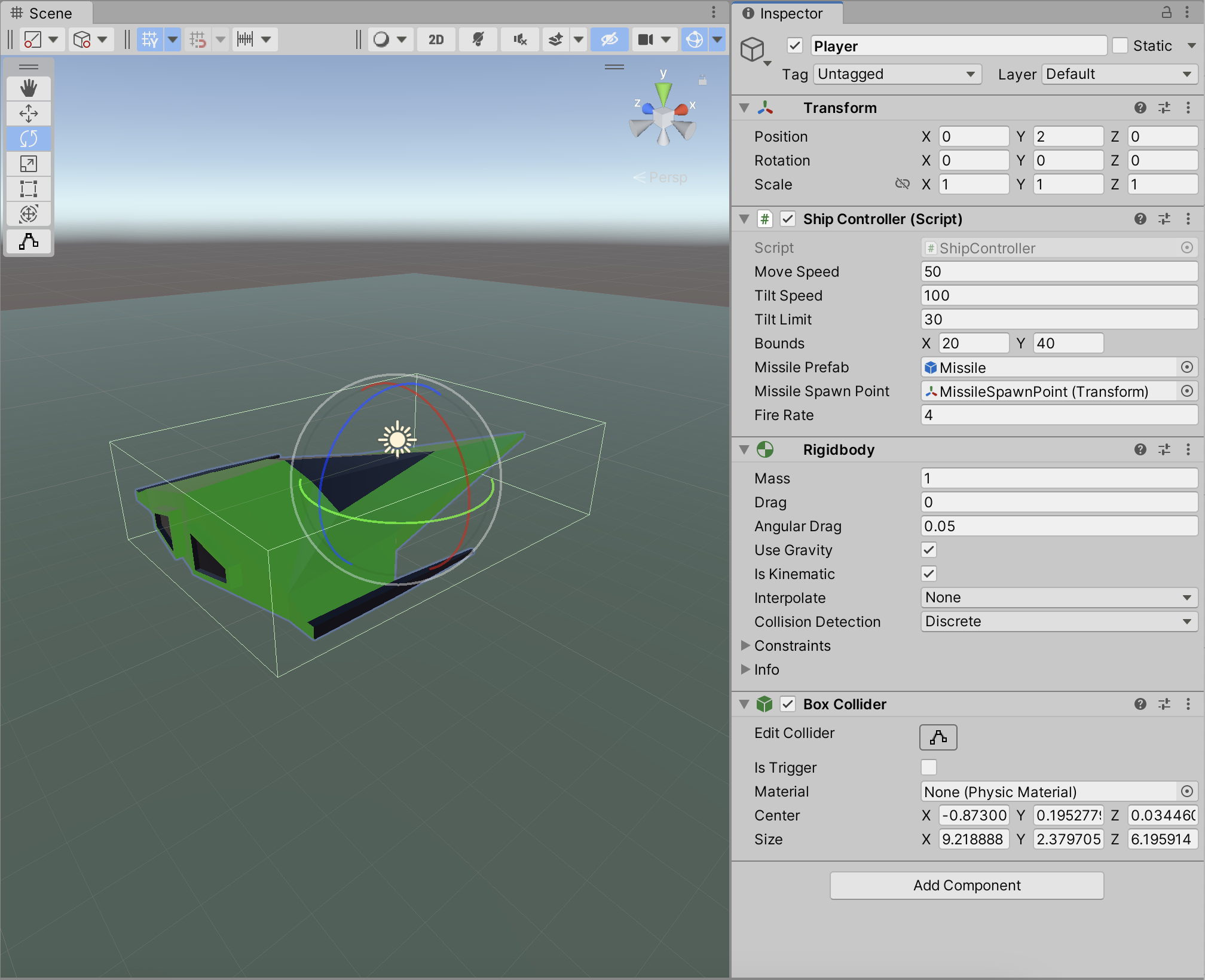Select the Rect transform tool
This screenshot has width=1205, height=980.
[28, 189]
